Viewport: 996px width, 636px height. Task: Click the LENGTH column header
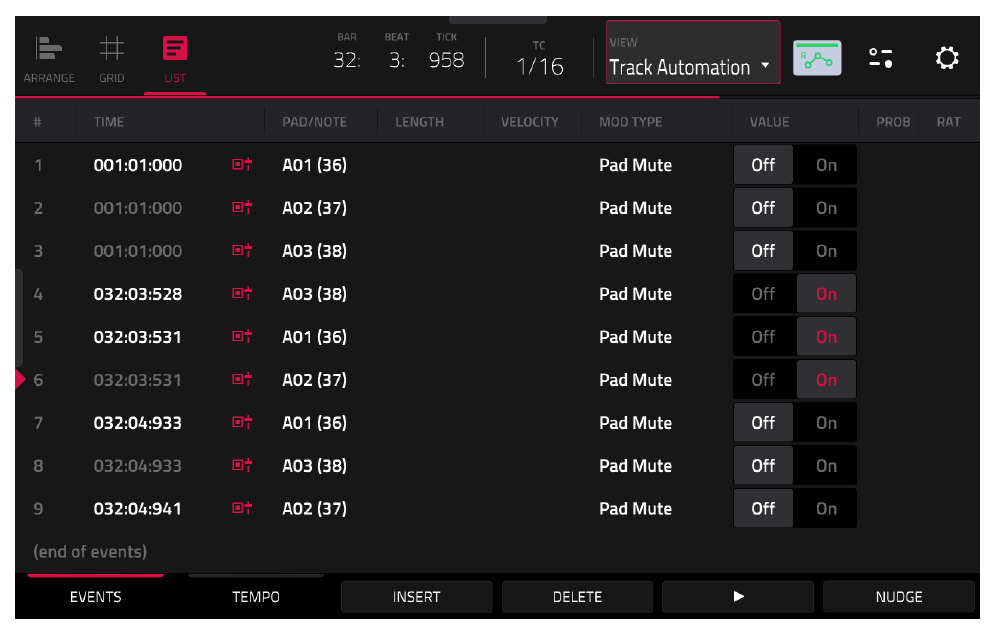tap(419, 122)
